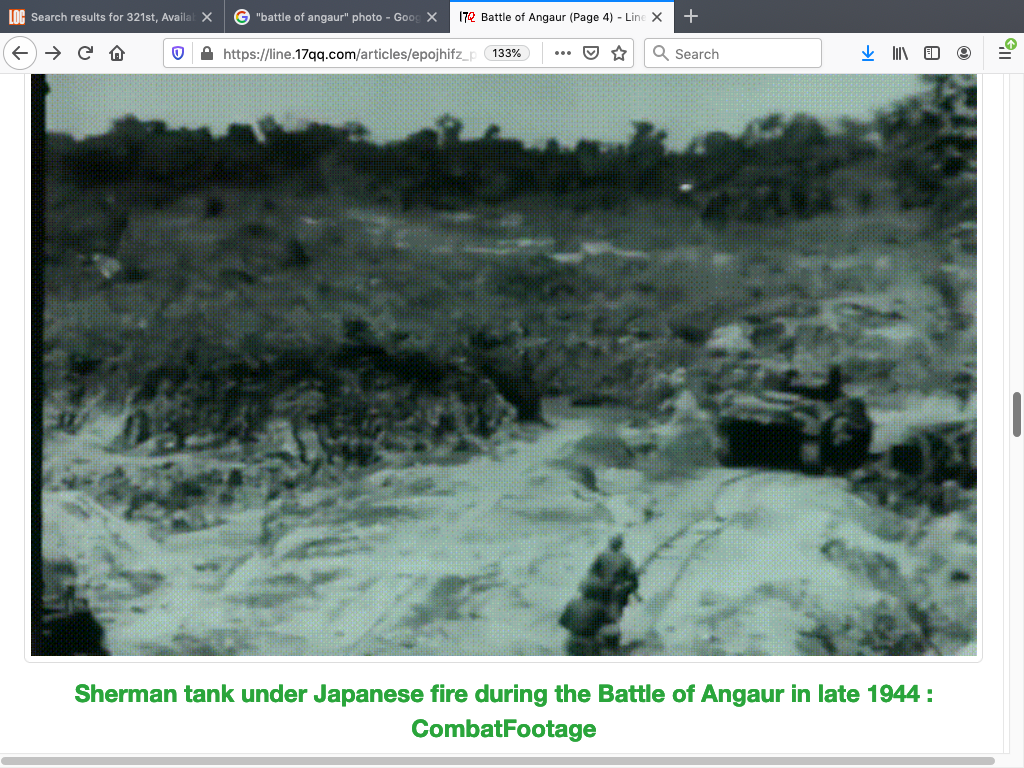Open the Library bookmarks and history icon
This screenshot has height=768, width=1024.
[x=900, y=54]
